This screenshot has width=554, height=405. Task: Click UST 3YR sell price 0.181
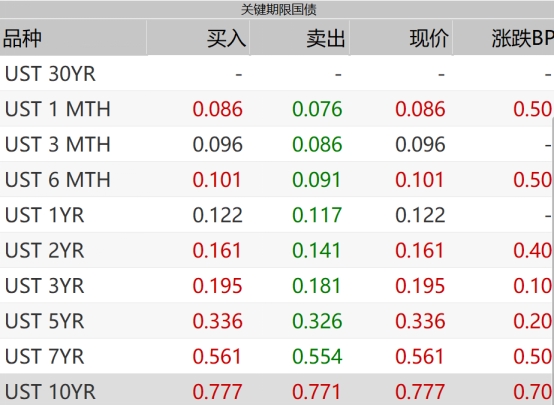(x=316, y=286)
